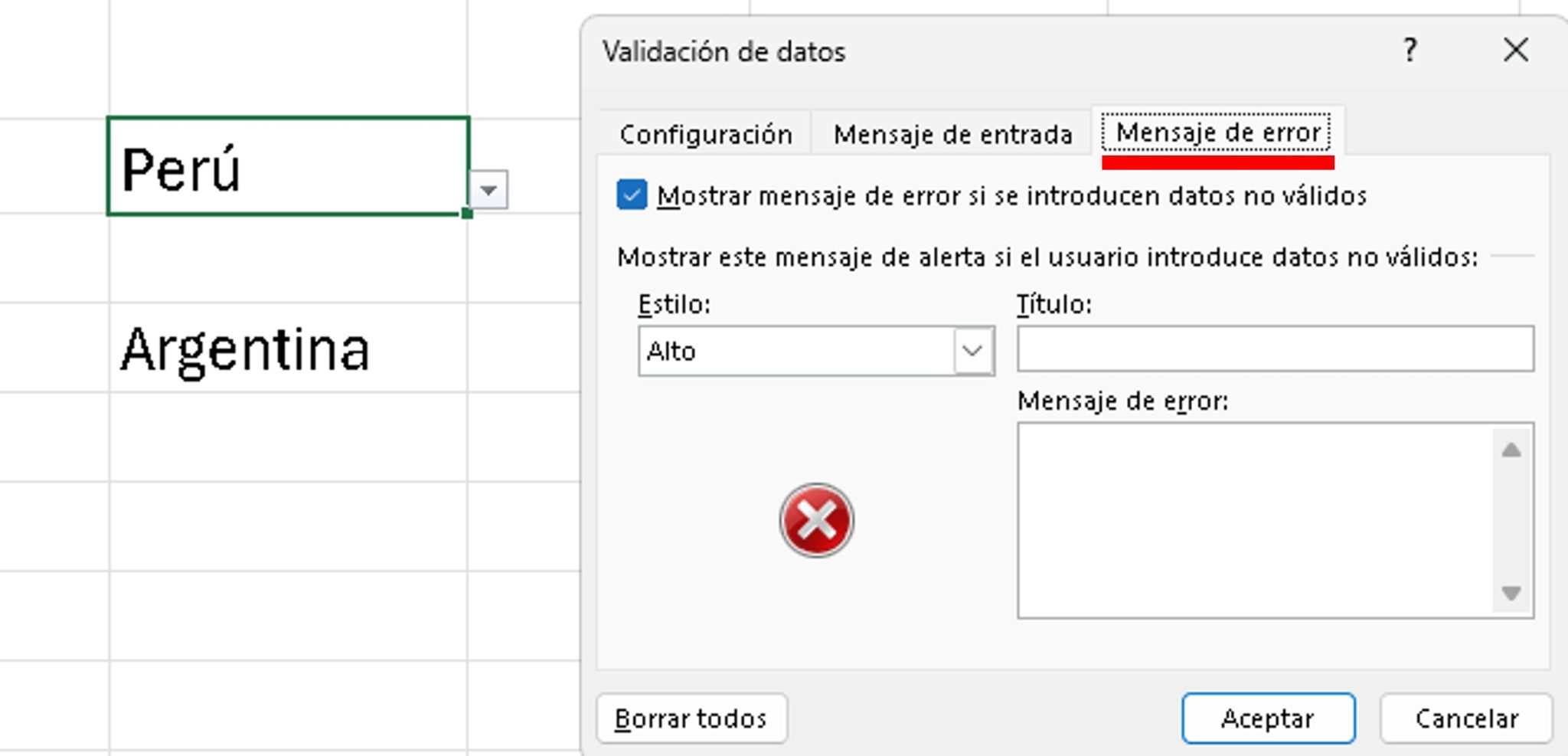Click the scrollbar down arrow of Mensaje de error
The image size is (1568, 756).
[x=1510, y=593]
